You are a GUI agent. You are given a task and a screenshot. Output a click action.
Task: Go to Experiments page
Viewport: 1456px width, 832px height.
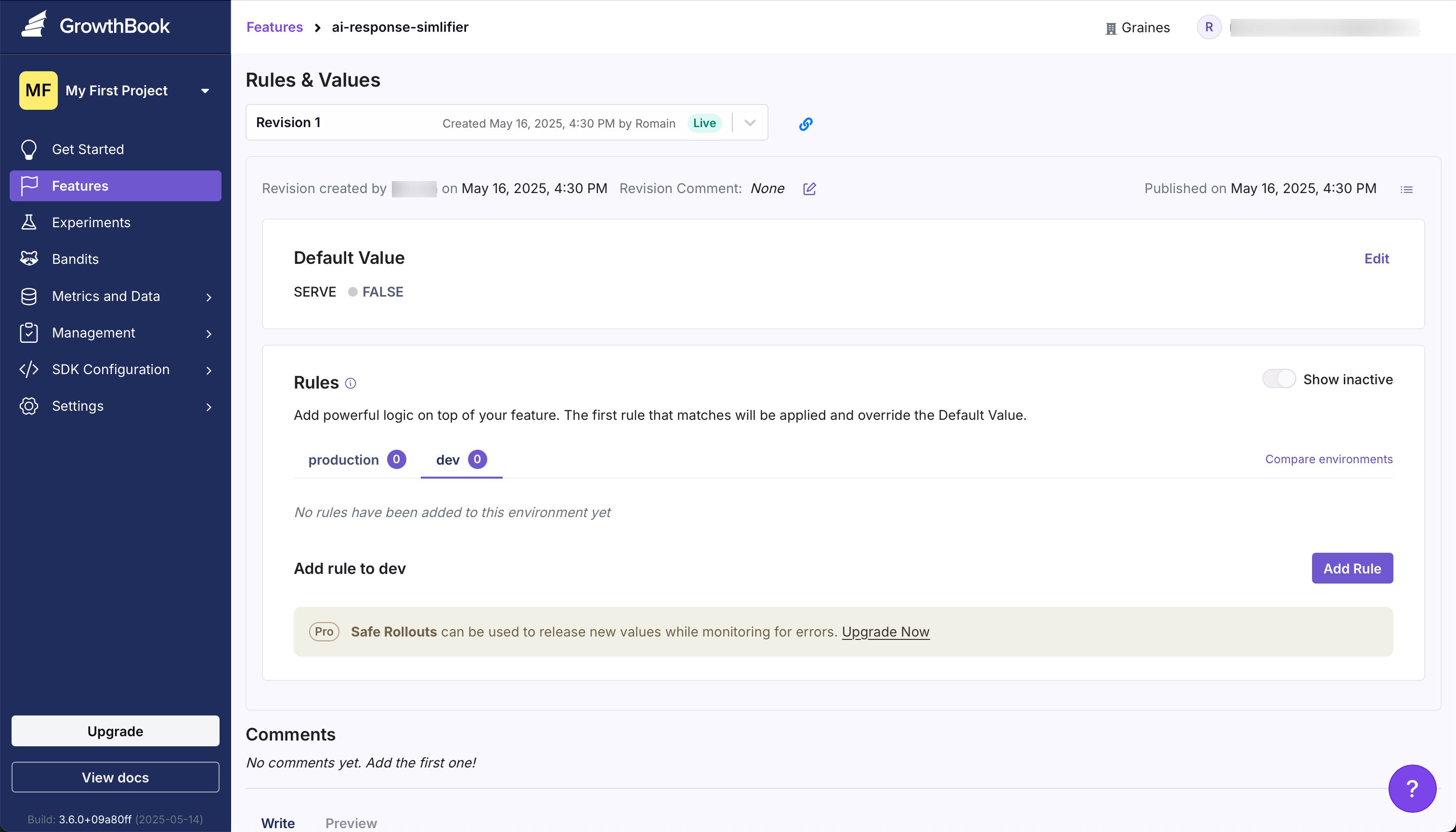(116, 222)
